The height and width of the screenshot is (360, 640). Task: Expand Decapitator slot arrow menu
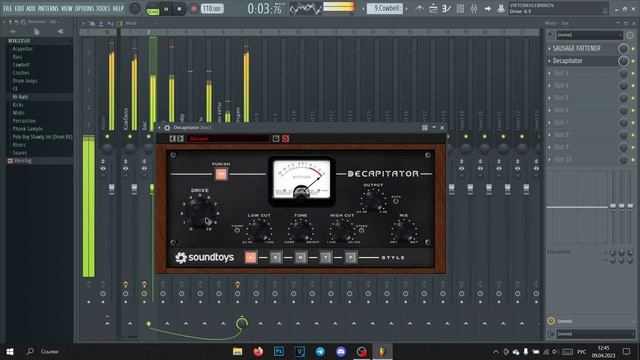click(549, 61)
